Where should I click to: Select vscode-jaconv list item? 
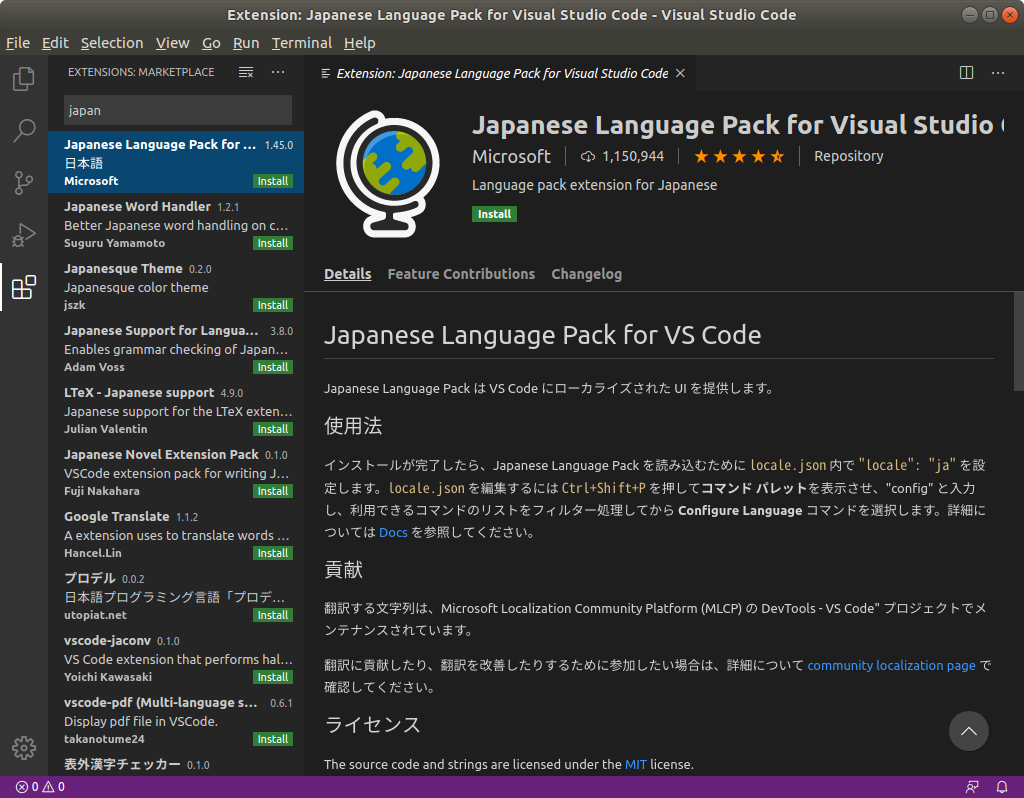coord(176,658)
